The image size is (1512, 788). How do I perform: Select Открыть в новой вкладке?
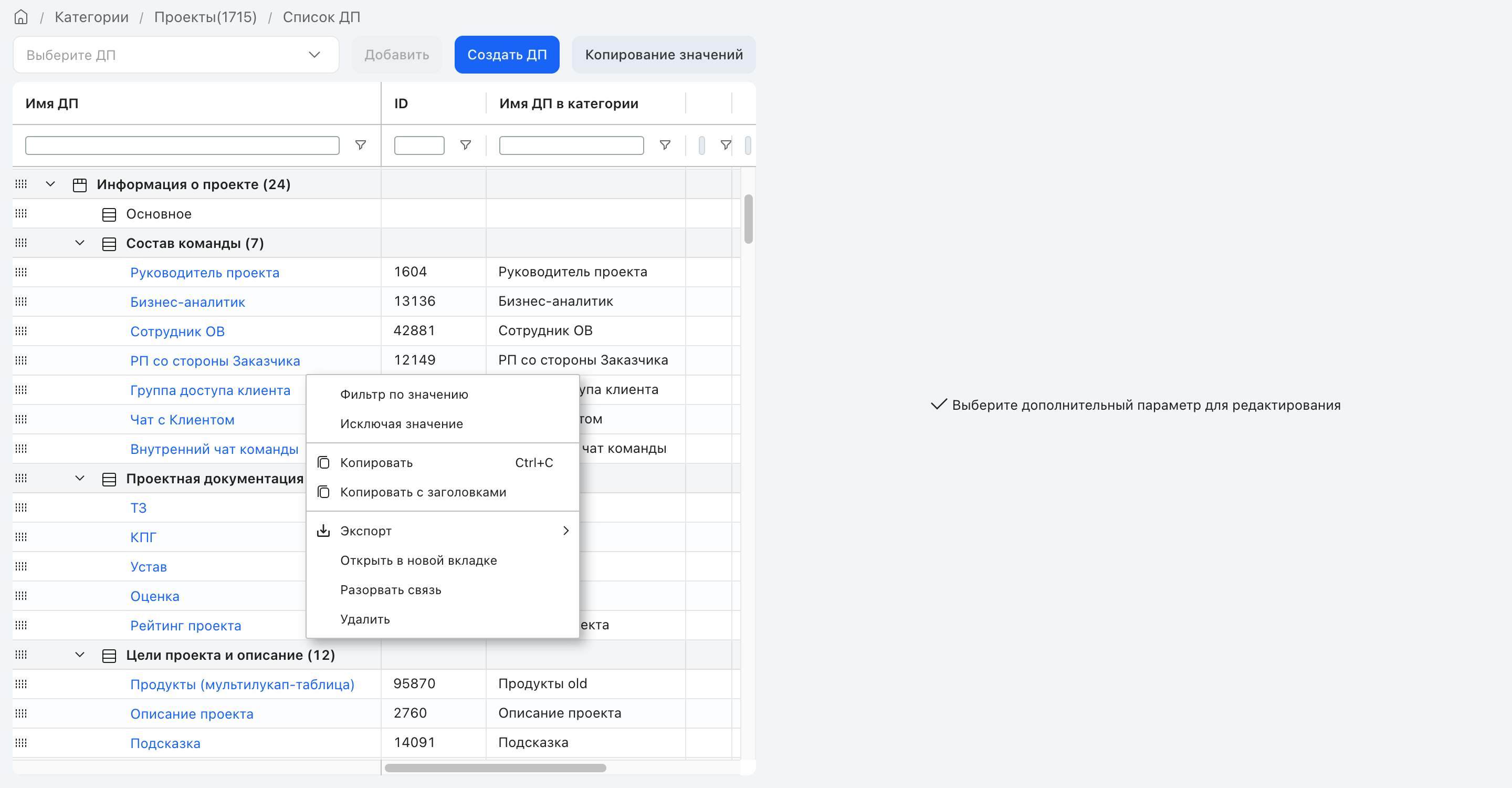pos(443,560)
